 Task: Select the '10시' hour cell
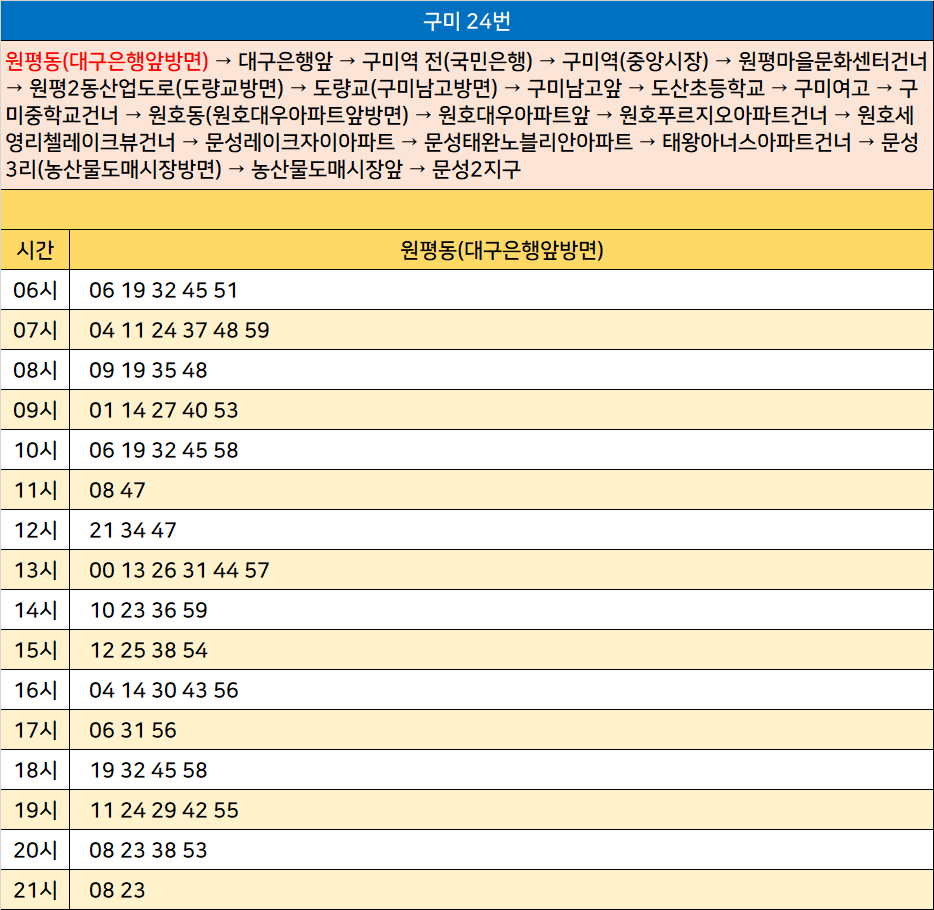click(x=35, y=450)
